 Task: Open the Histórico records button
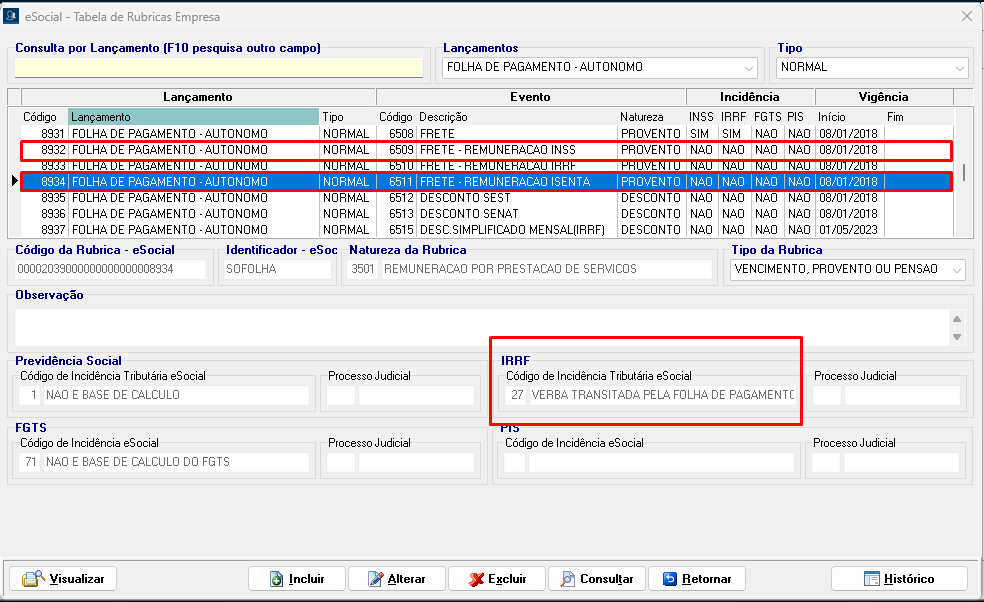[x=898, y=579]
